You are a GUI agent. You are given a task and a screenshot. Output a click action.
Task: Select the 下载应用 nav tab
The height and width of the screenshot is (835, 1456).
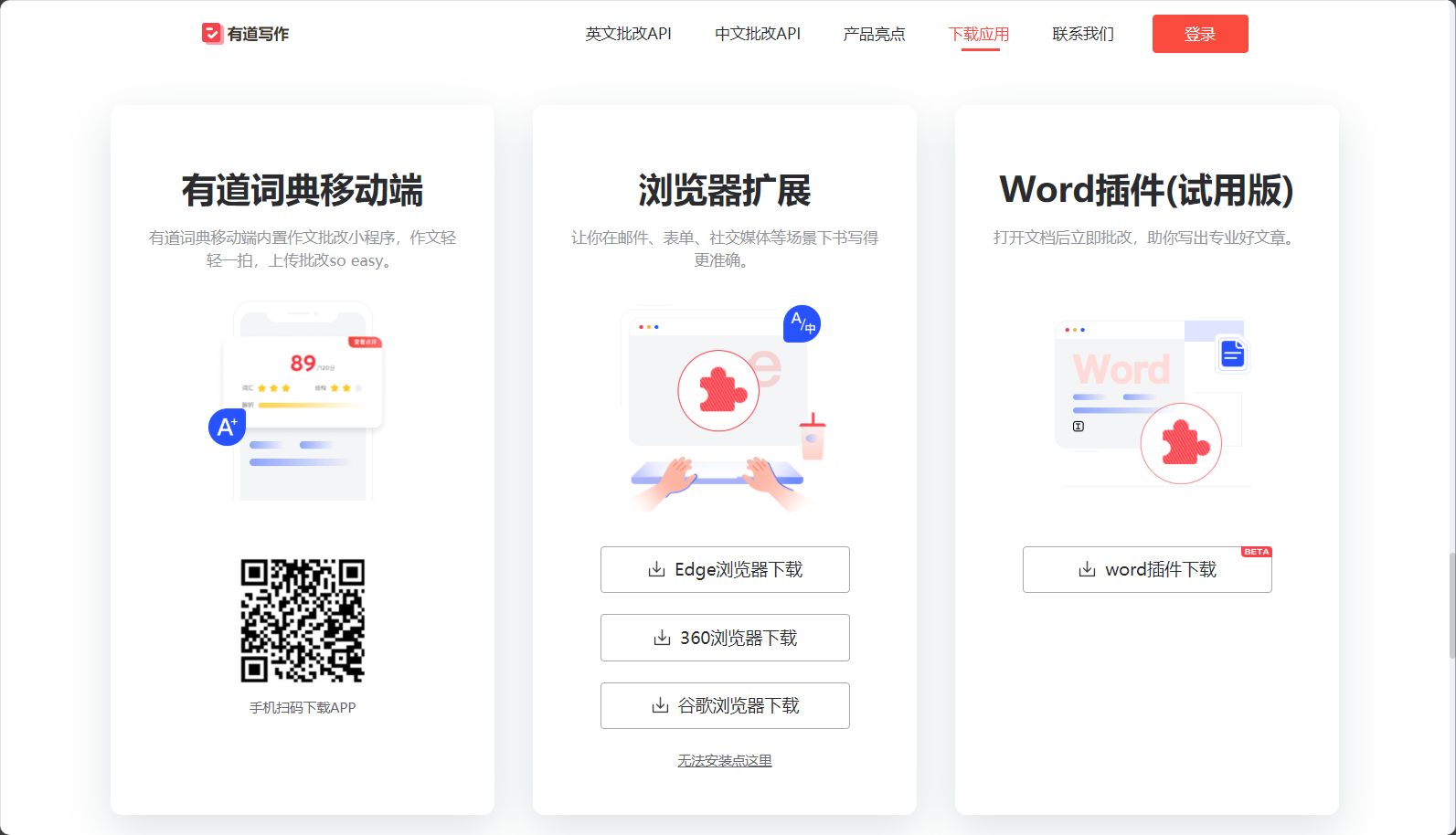click(x=979, y=34)
